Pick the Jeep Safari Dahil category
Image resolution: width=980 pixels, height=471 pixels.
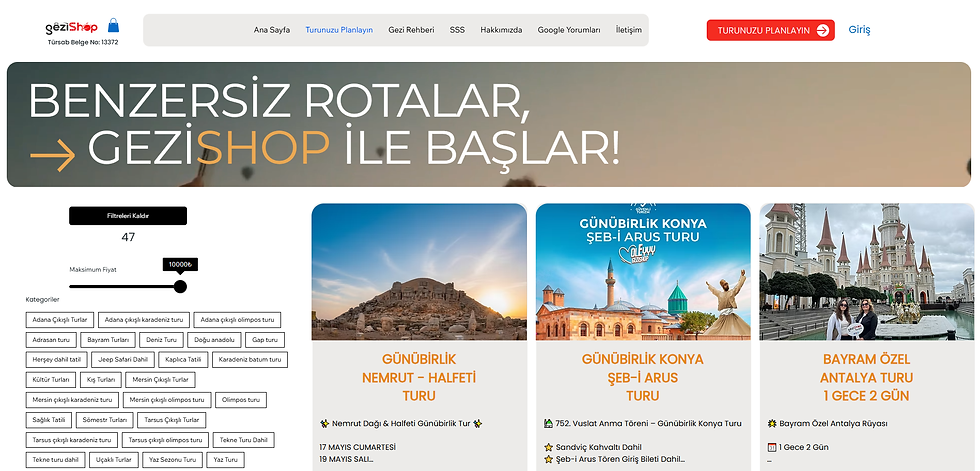point(122,360)
